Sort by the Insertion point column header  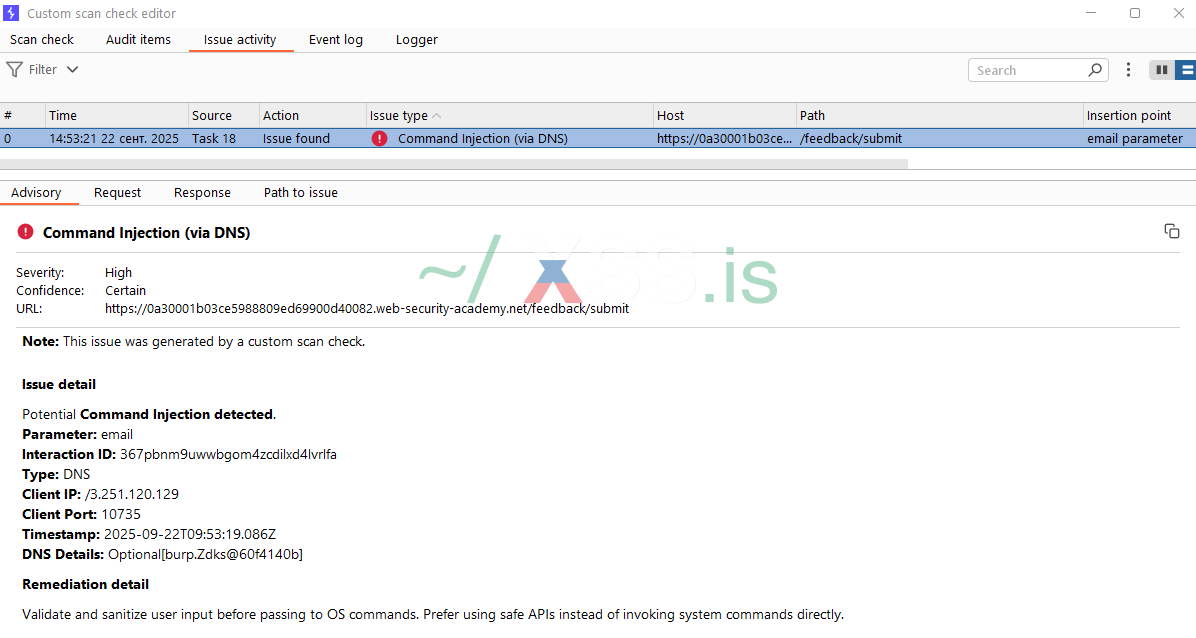click(1140, 115)
